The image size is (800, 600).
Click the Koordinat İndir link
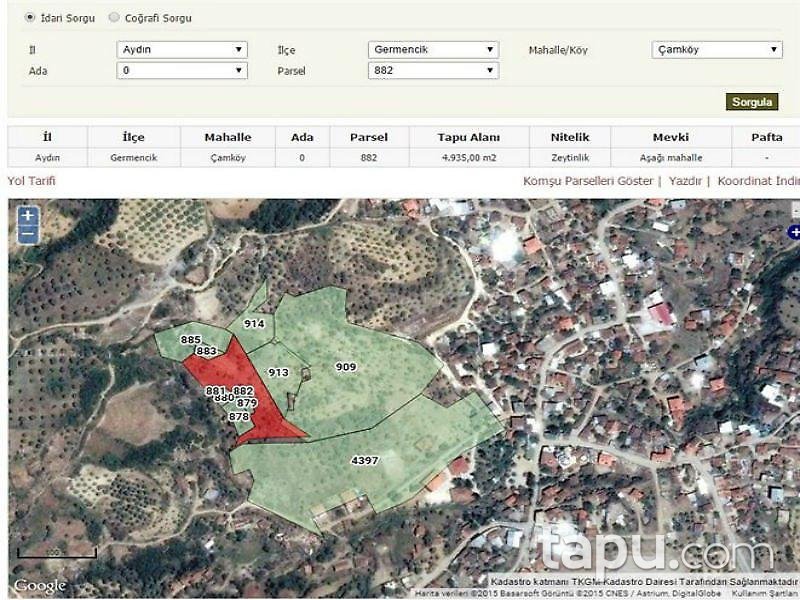click(758, 181)
